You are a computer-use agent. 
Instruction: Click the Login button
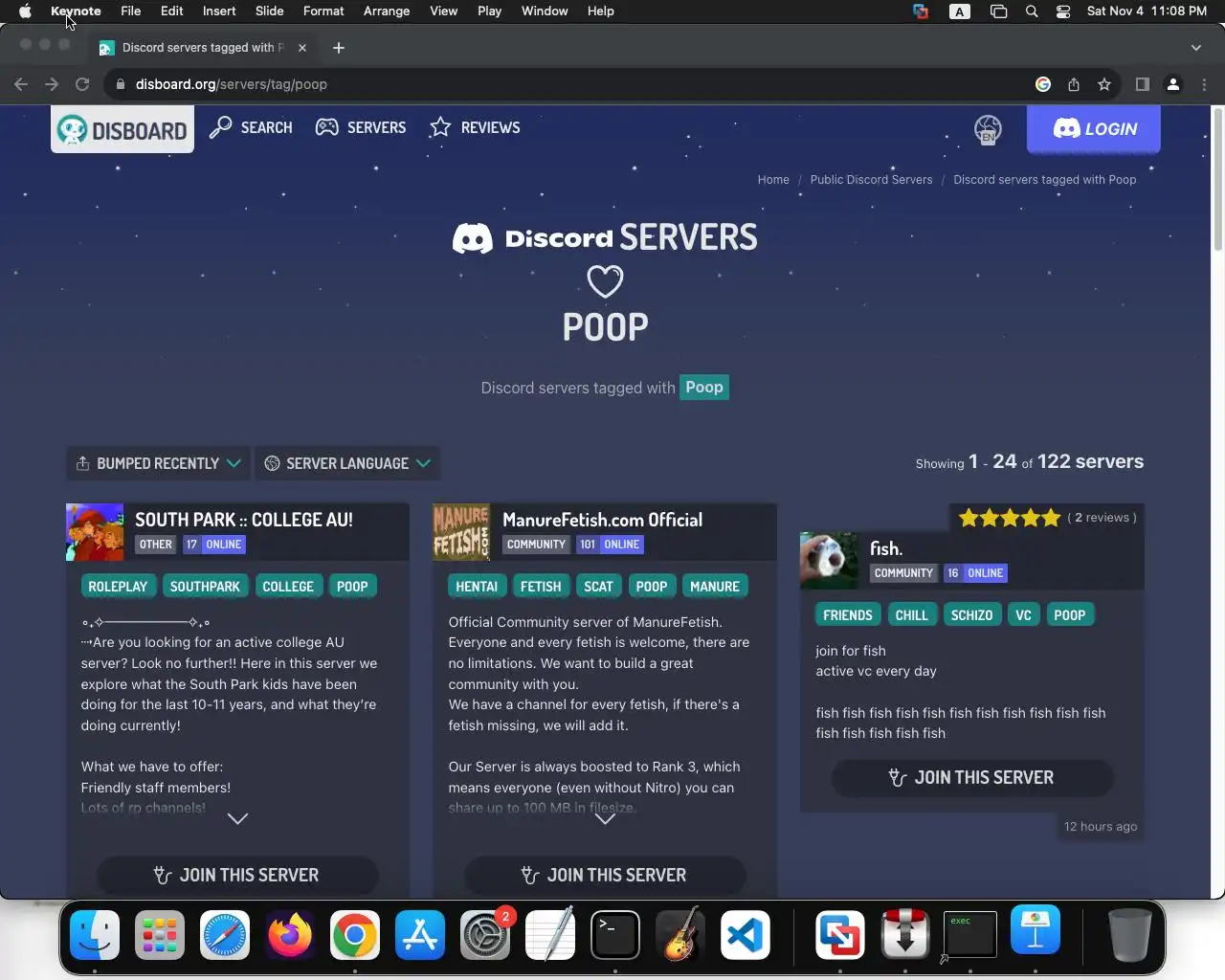click(1094, 129)
